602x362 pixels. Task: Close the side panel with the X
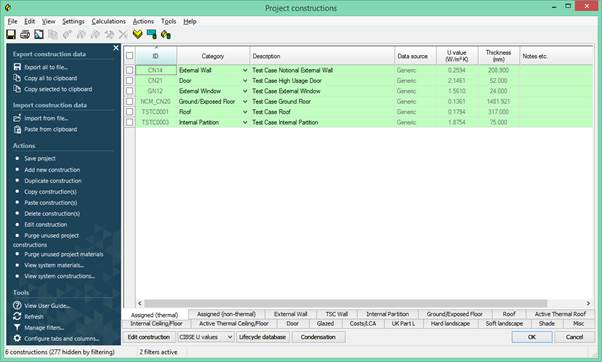click(116, 48)
